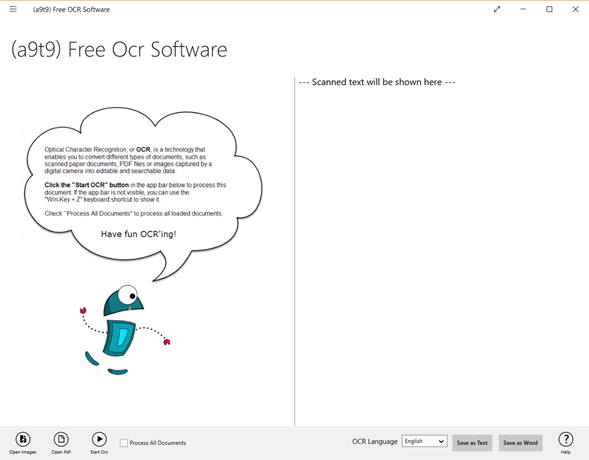Screen dimensions: 589x460
Task: Click the window title text in the title bar
Action: [x=71, y=9]
